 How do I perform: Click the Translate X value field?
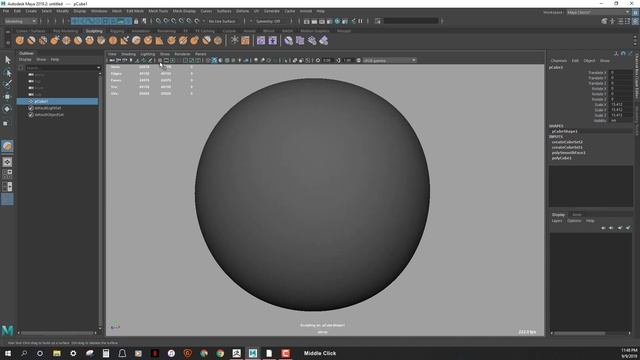[621, 73]
